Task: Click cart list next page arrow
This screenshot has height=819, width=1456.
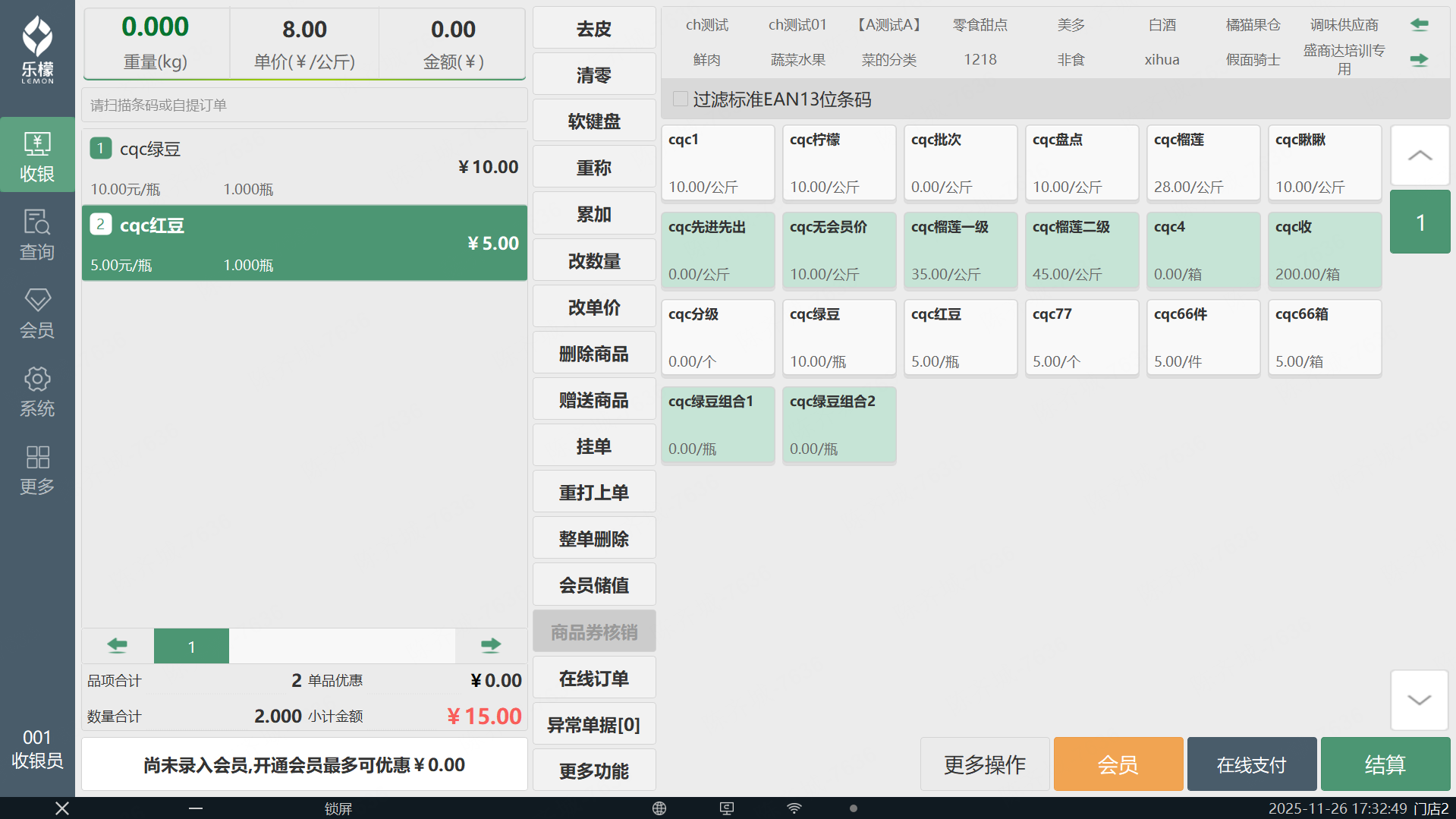Action: coord(491,646)
